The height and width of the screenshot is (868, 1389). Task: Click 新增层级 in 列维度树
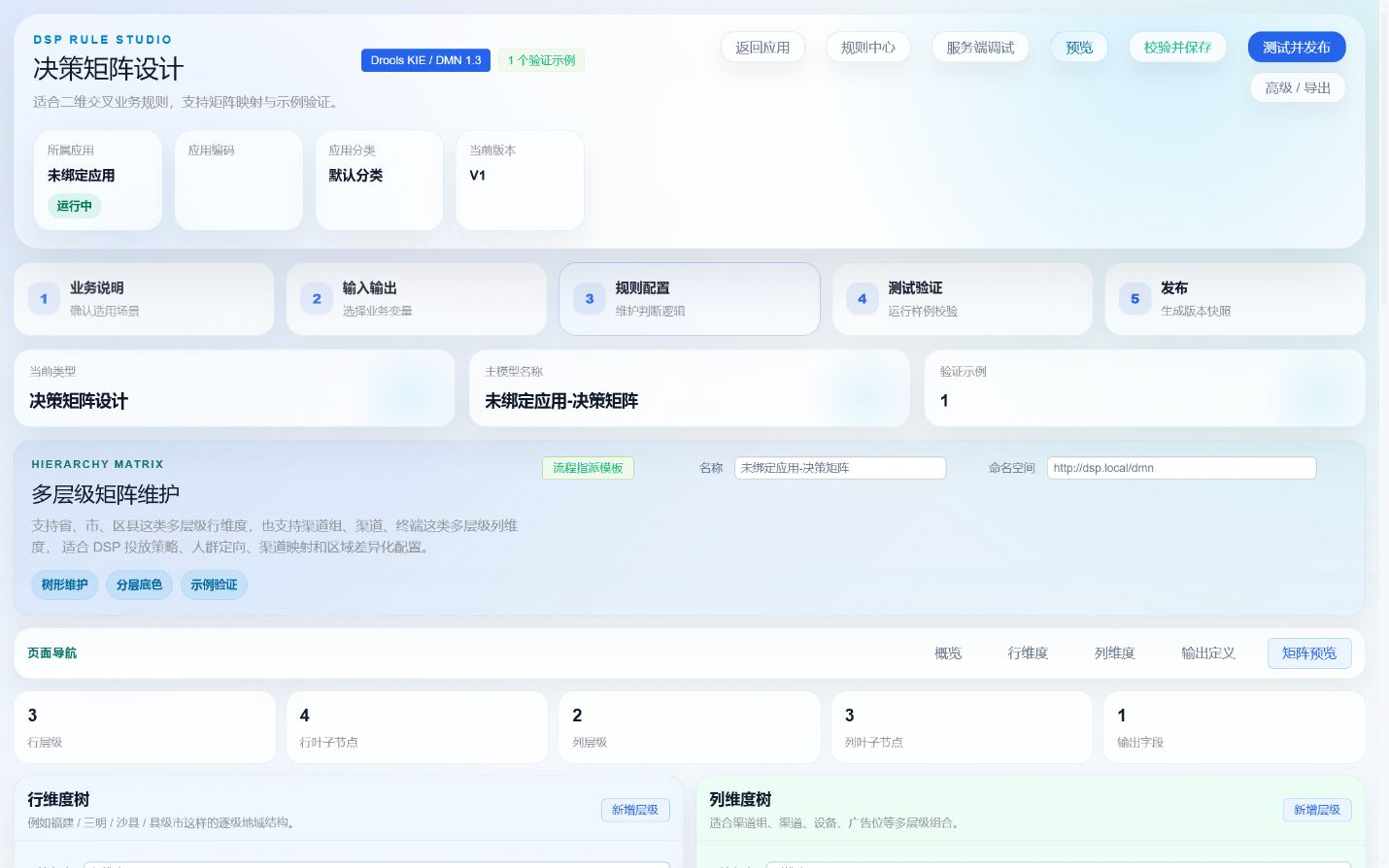coord(1317,810)
